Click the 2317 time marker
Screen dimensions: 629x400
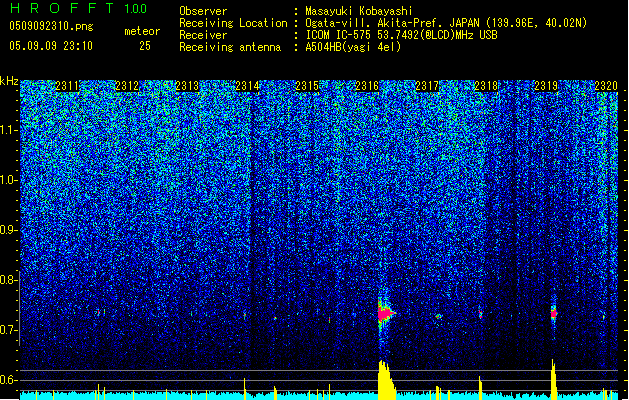pyautogui.click(x=427, y=86)
